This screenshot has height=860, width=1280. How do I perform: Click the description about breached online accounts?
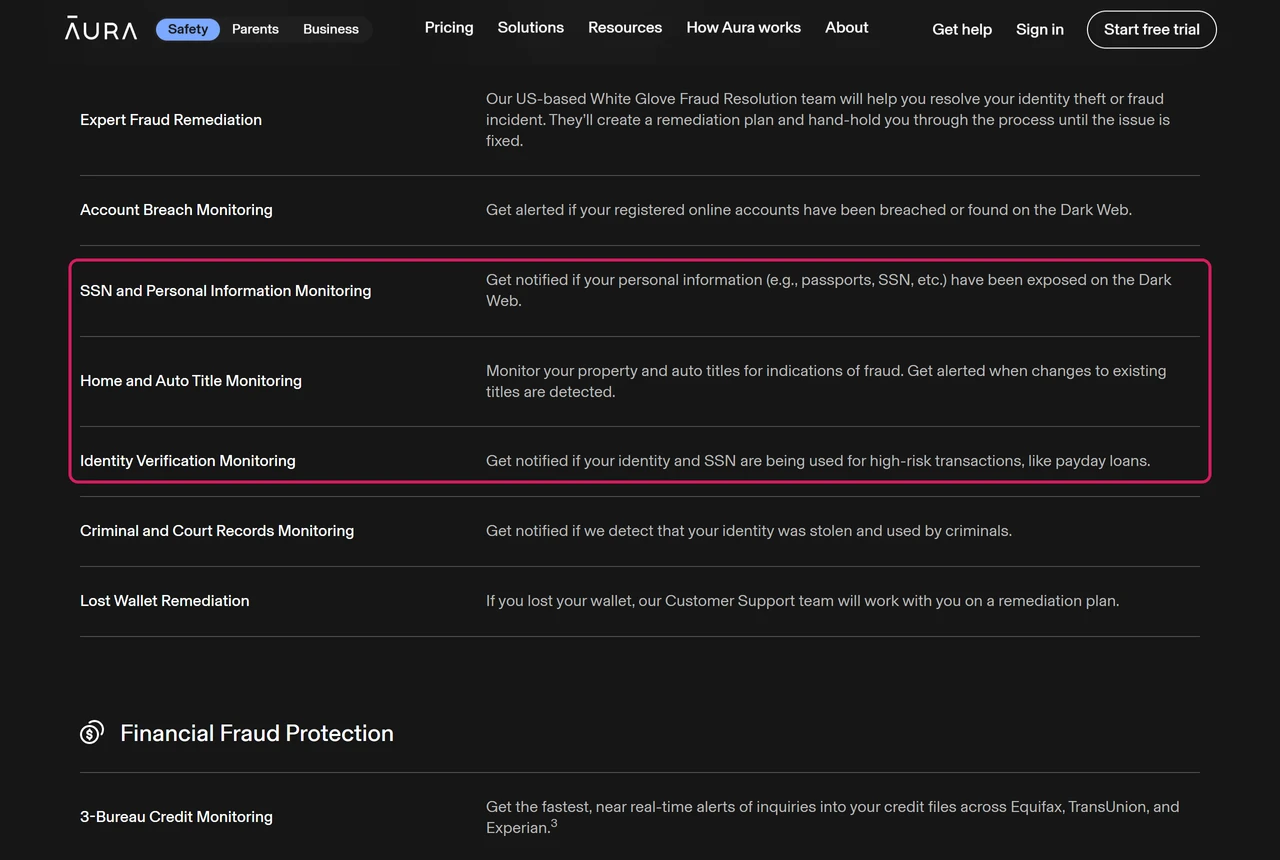809,210
